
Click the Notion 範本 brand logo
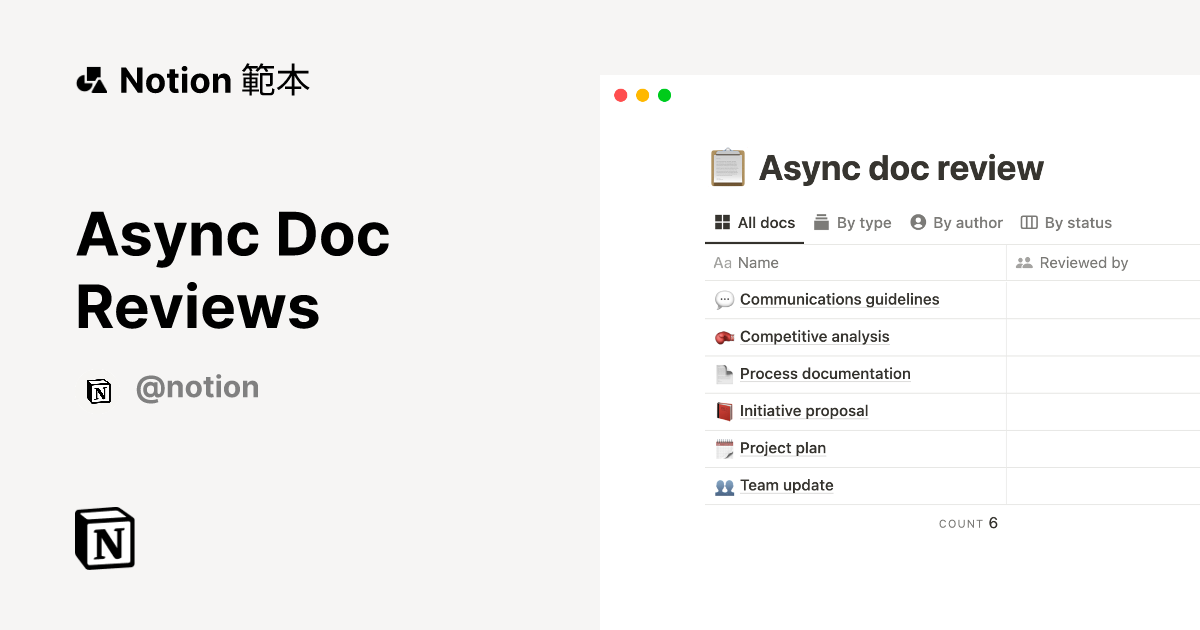[x=193, y=80]
